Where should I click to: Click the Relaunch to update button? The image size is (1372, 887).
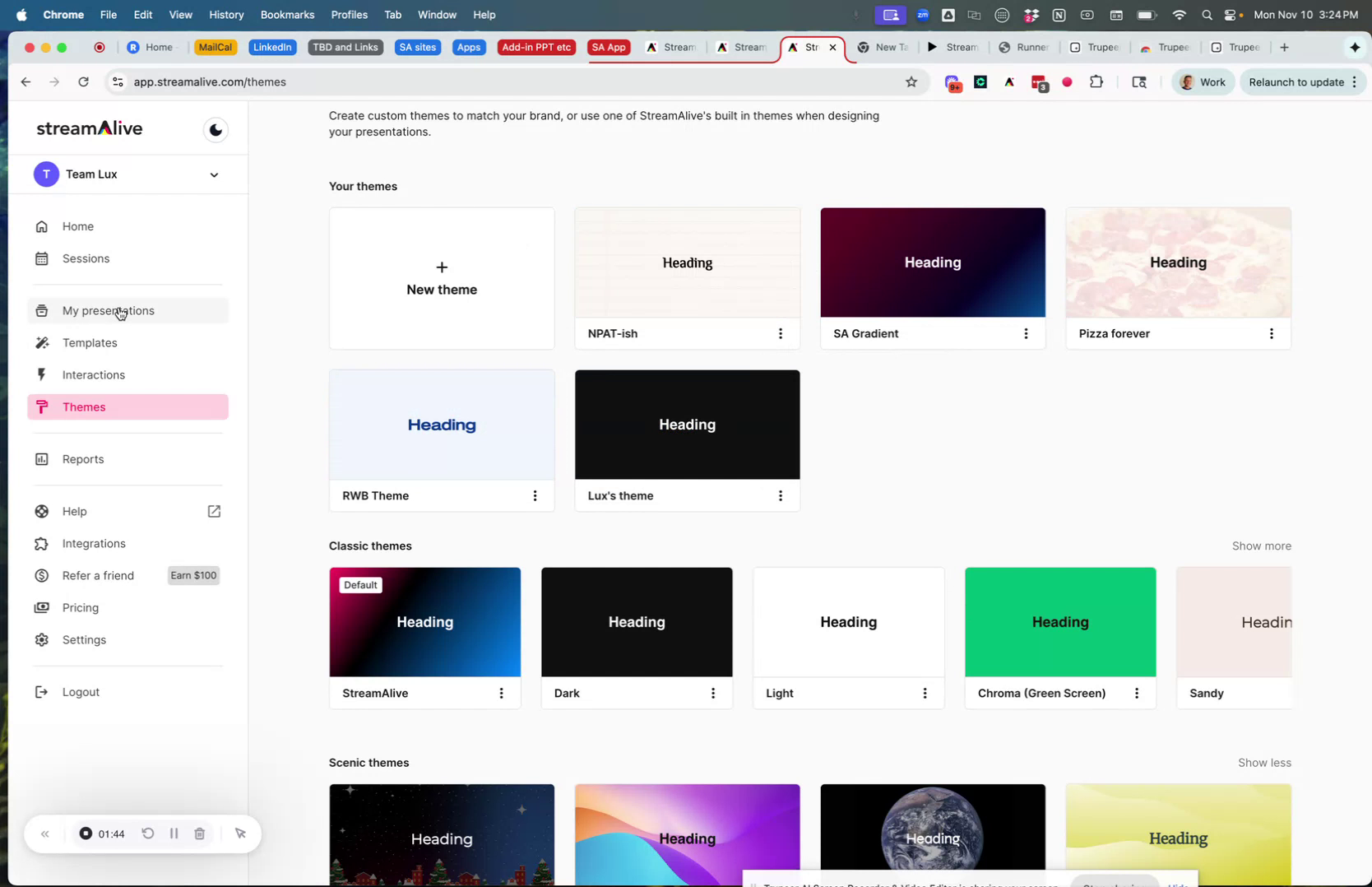[1296, 81]
